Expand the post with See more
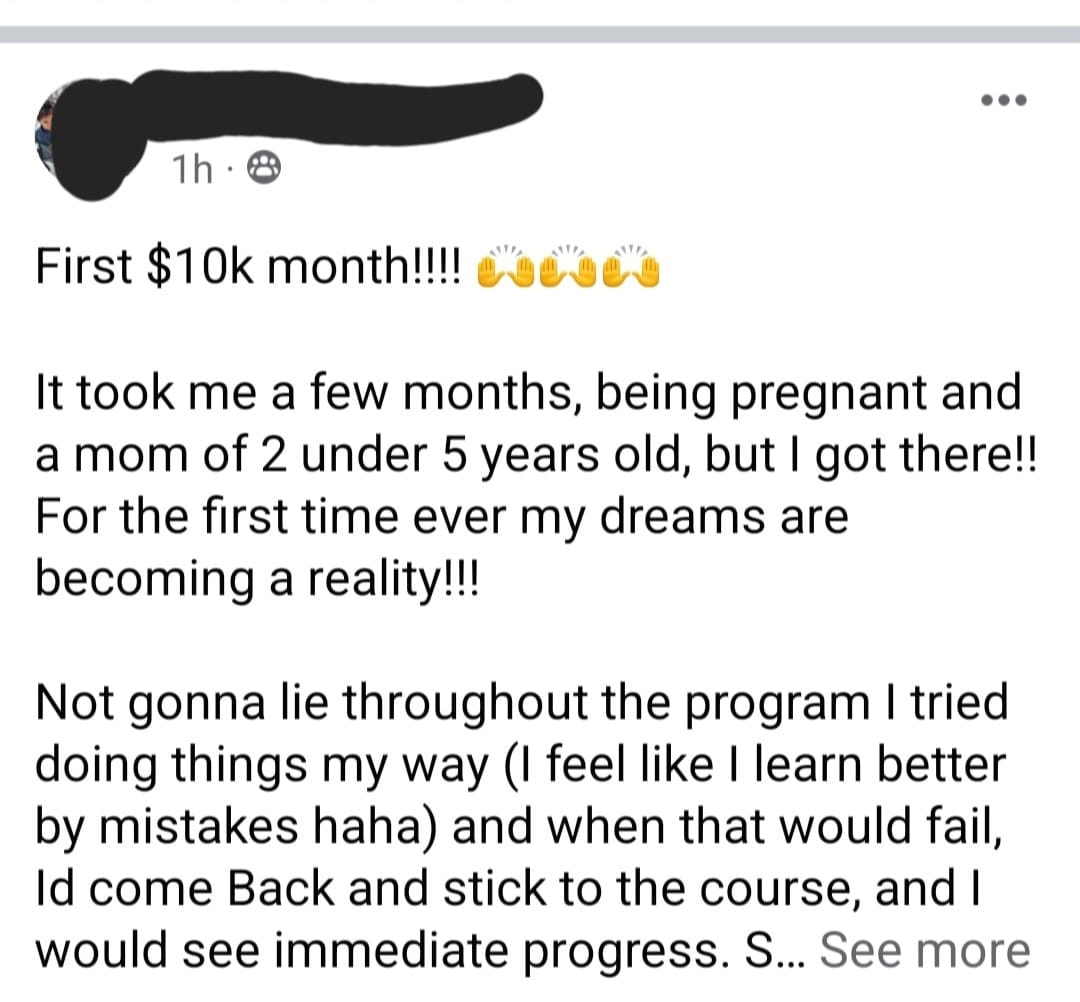Screen dimensions: 1080x1002 924,950
